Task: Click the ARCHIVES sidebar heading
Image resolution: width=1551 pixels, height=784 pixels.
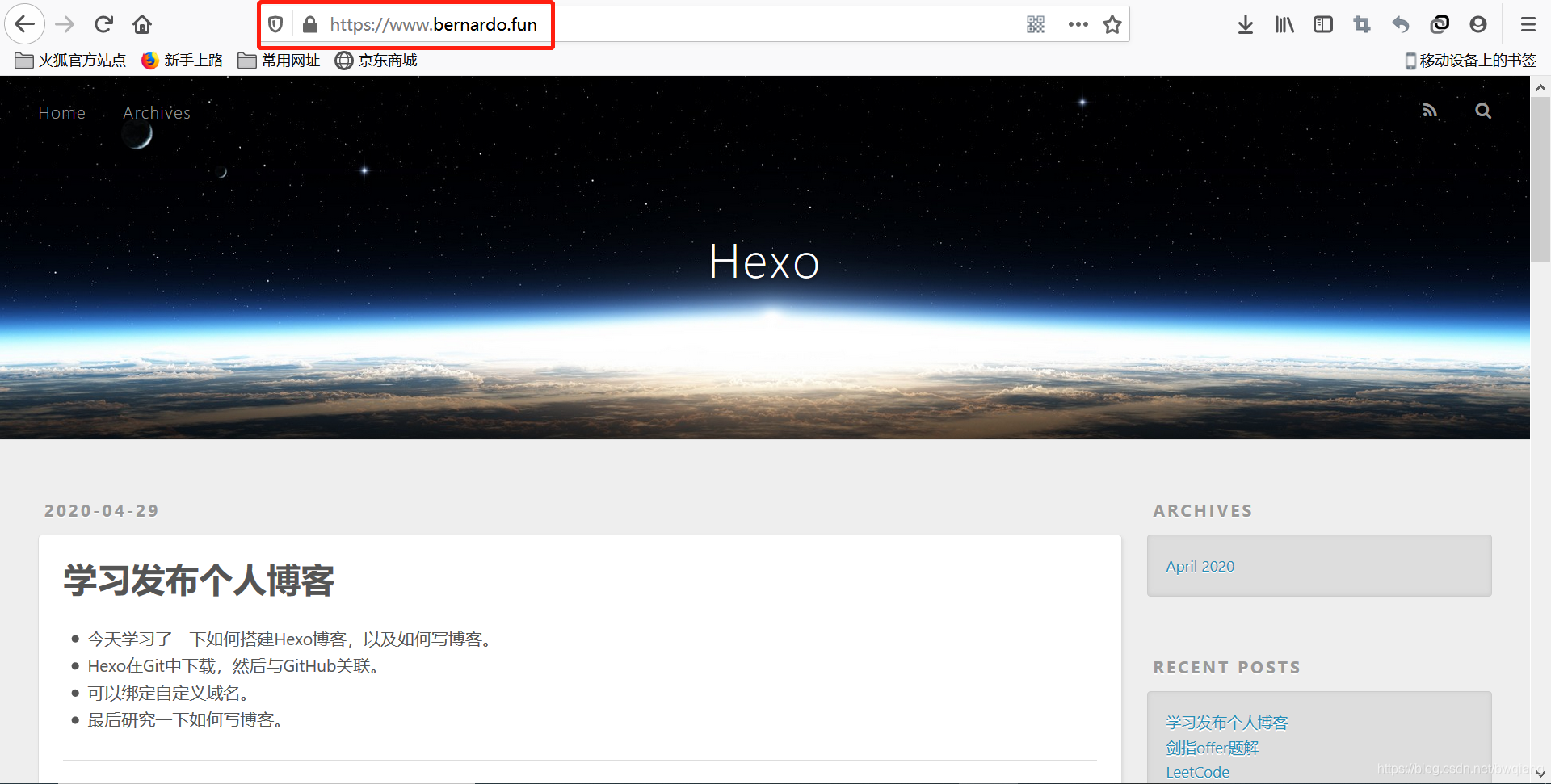Action: 1203,510
